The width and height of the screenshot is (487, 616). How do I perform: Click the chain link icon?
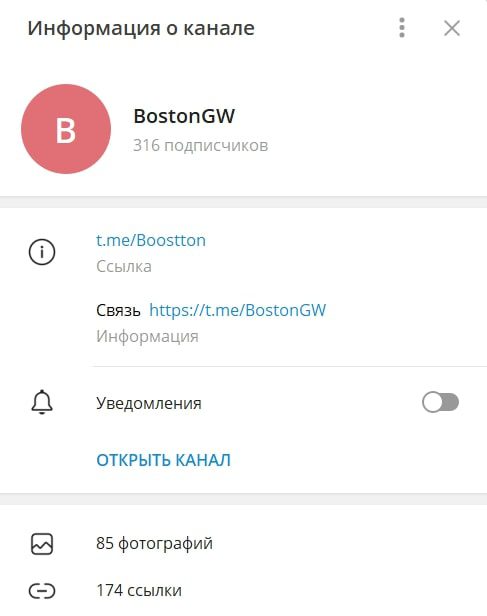[42, 591]
